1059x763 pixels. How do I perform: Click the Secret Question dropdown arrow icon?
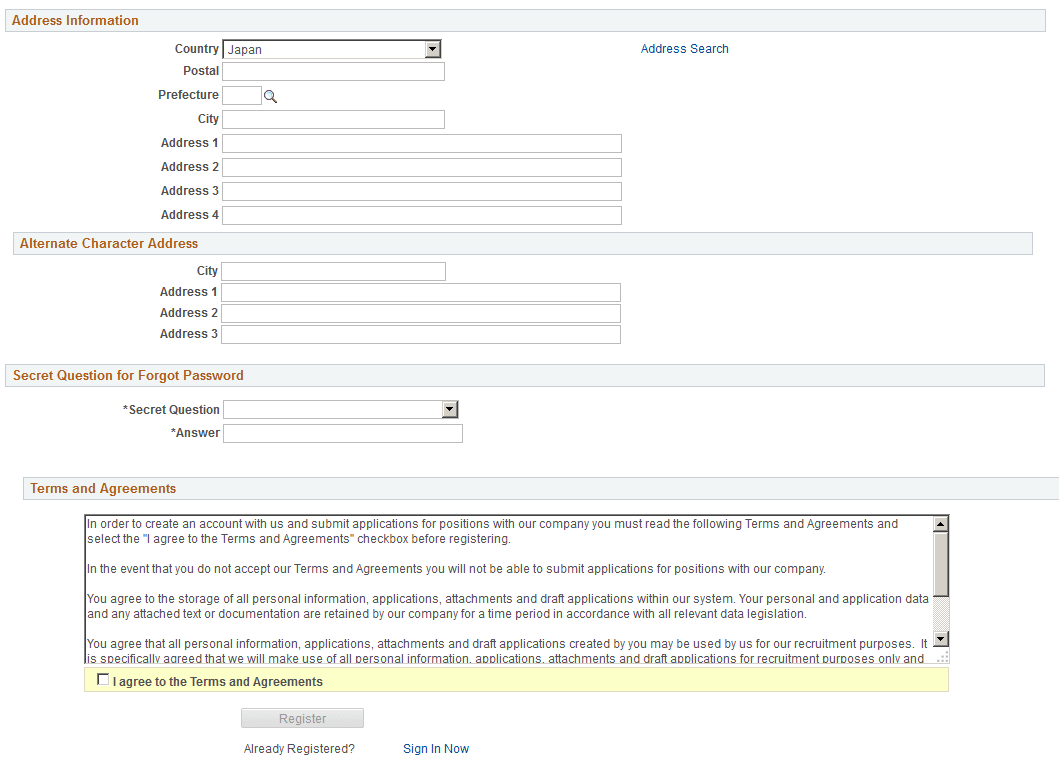point(451,409)
